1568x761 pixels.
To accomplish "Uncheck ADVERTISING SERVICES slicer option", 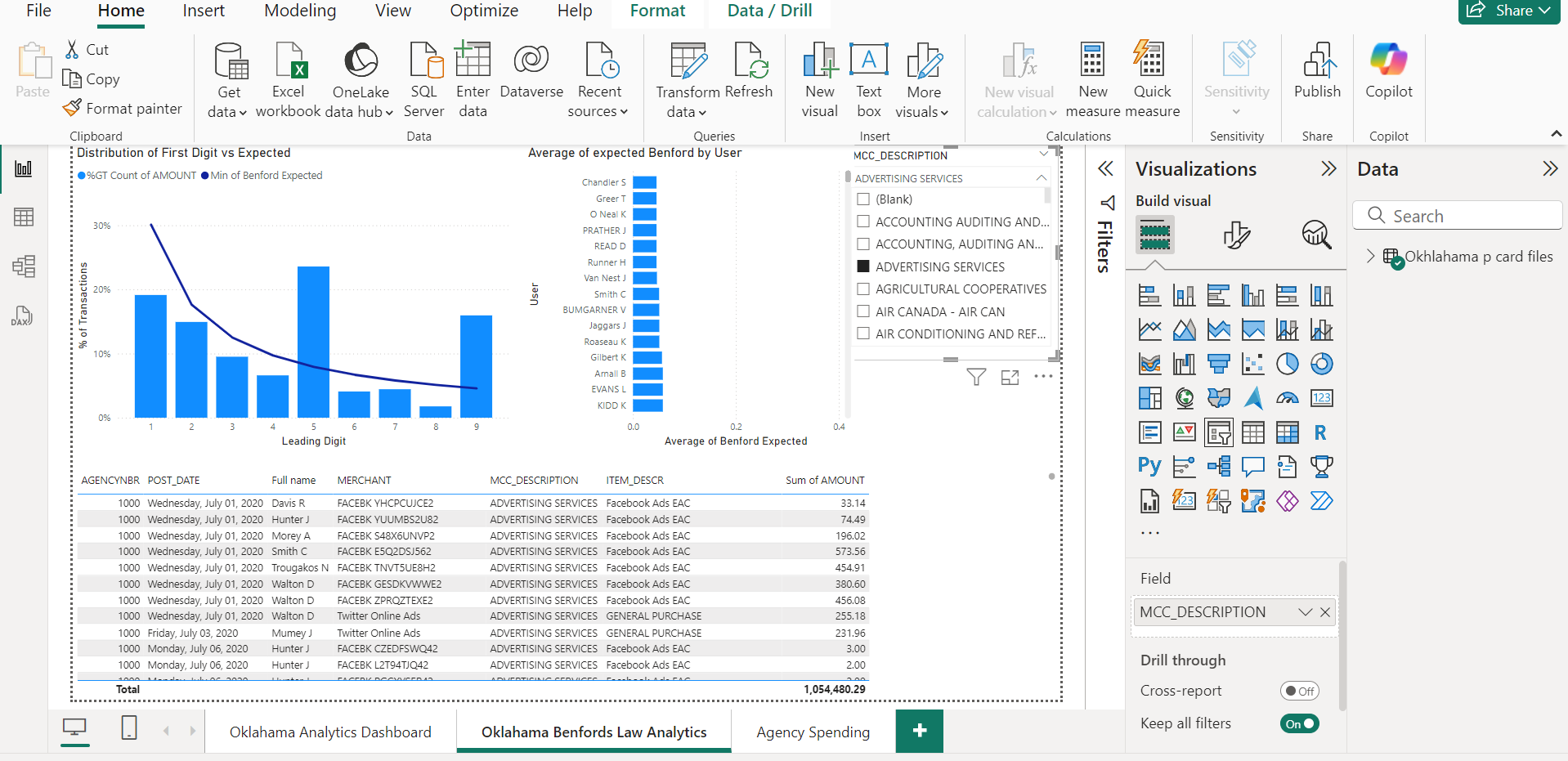I will pyautogui.click(x=863, y=266).
